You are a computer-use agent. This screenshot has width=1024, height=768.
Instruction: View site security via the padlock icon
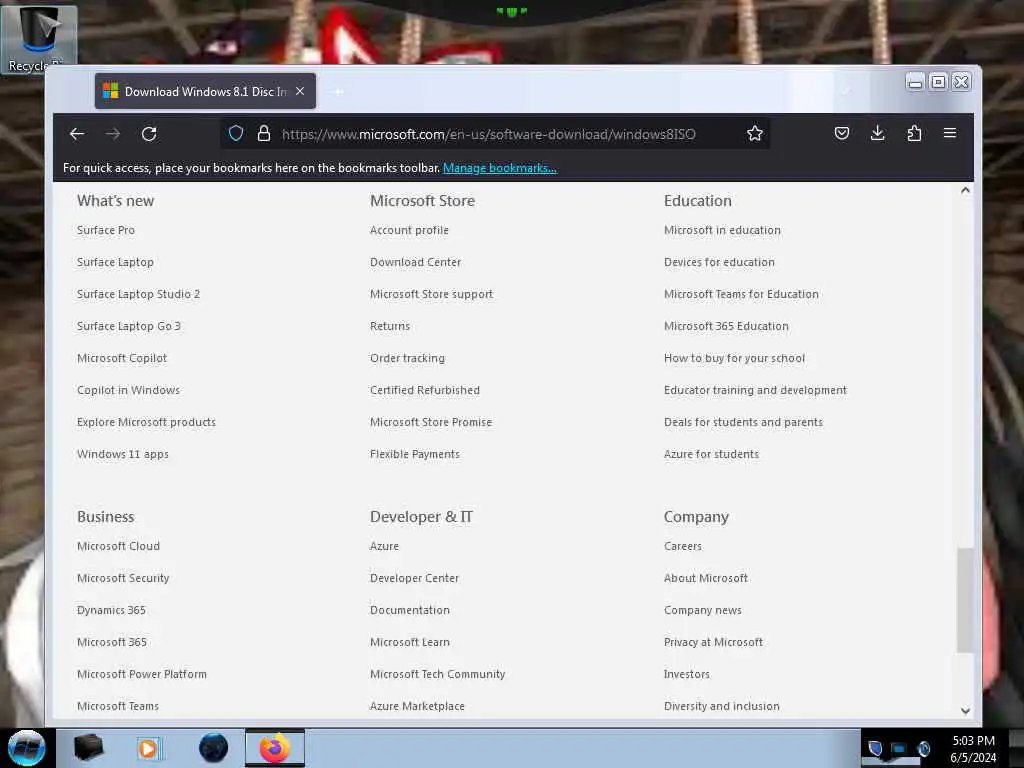click(264, 134)
